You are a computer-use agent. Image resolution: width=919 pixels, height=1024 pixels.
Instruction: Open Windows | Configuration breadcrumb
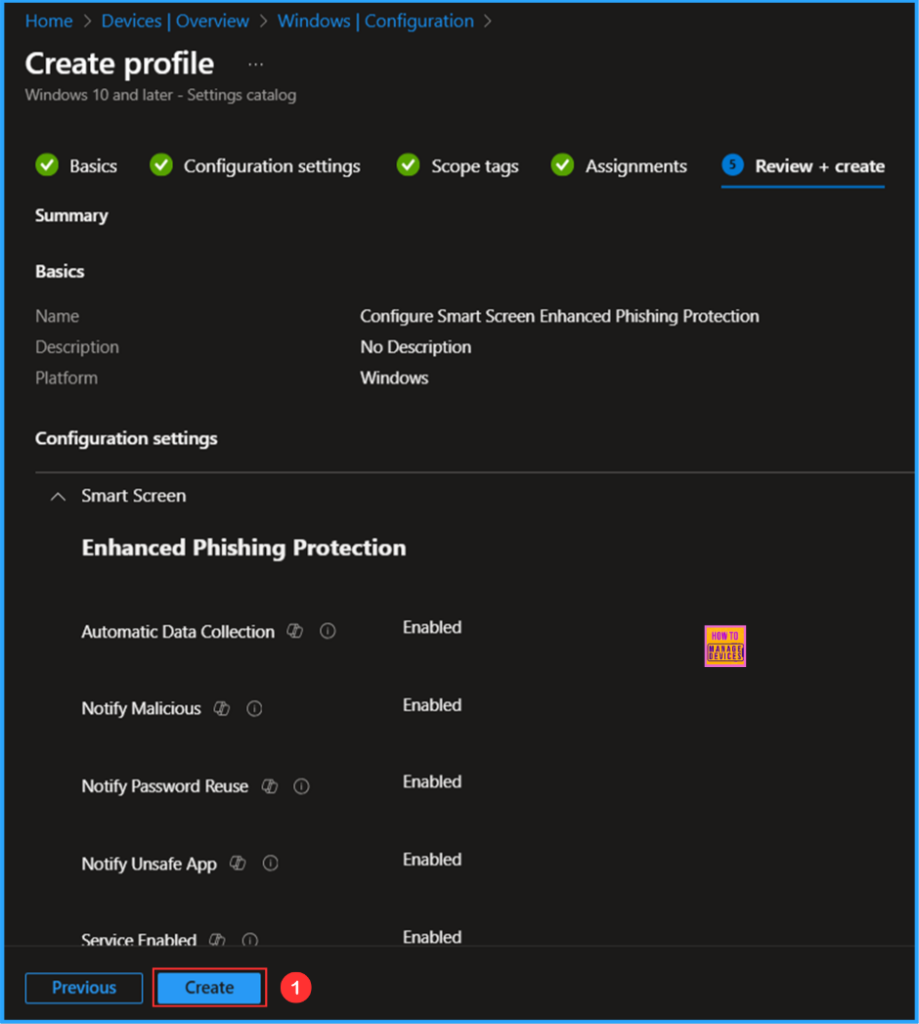click(376, 21)
